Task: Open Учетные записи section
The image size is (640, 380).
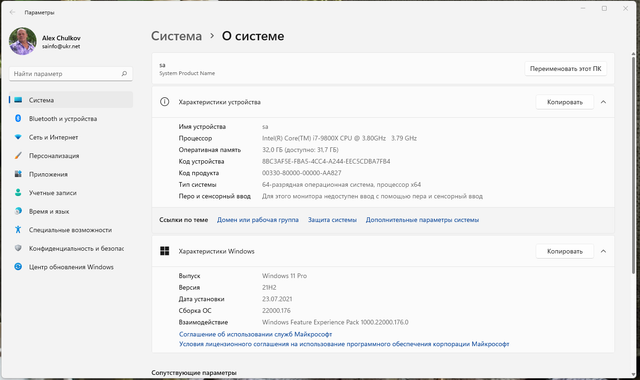Action: pyautogui.click(x=71, y=193)
